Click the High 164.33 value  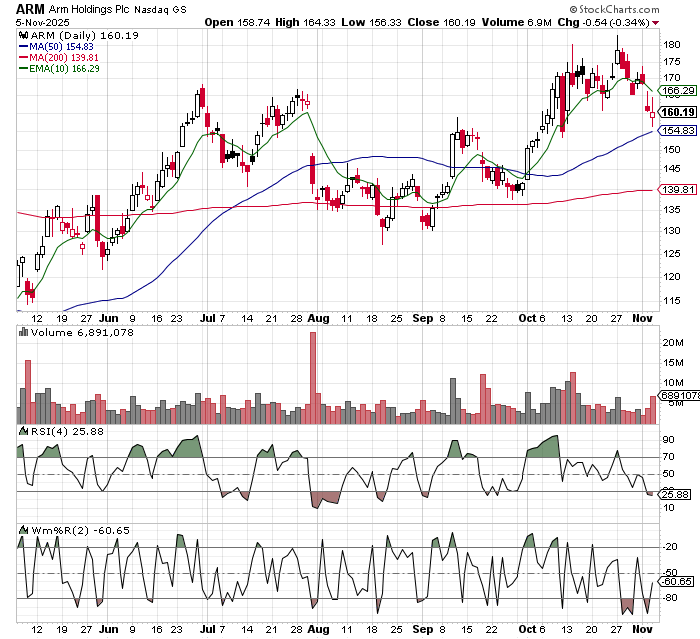pos(305,22)
